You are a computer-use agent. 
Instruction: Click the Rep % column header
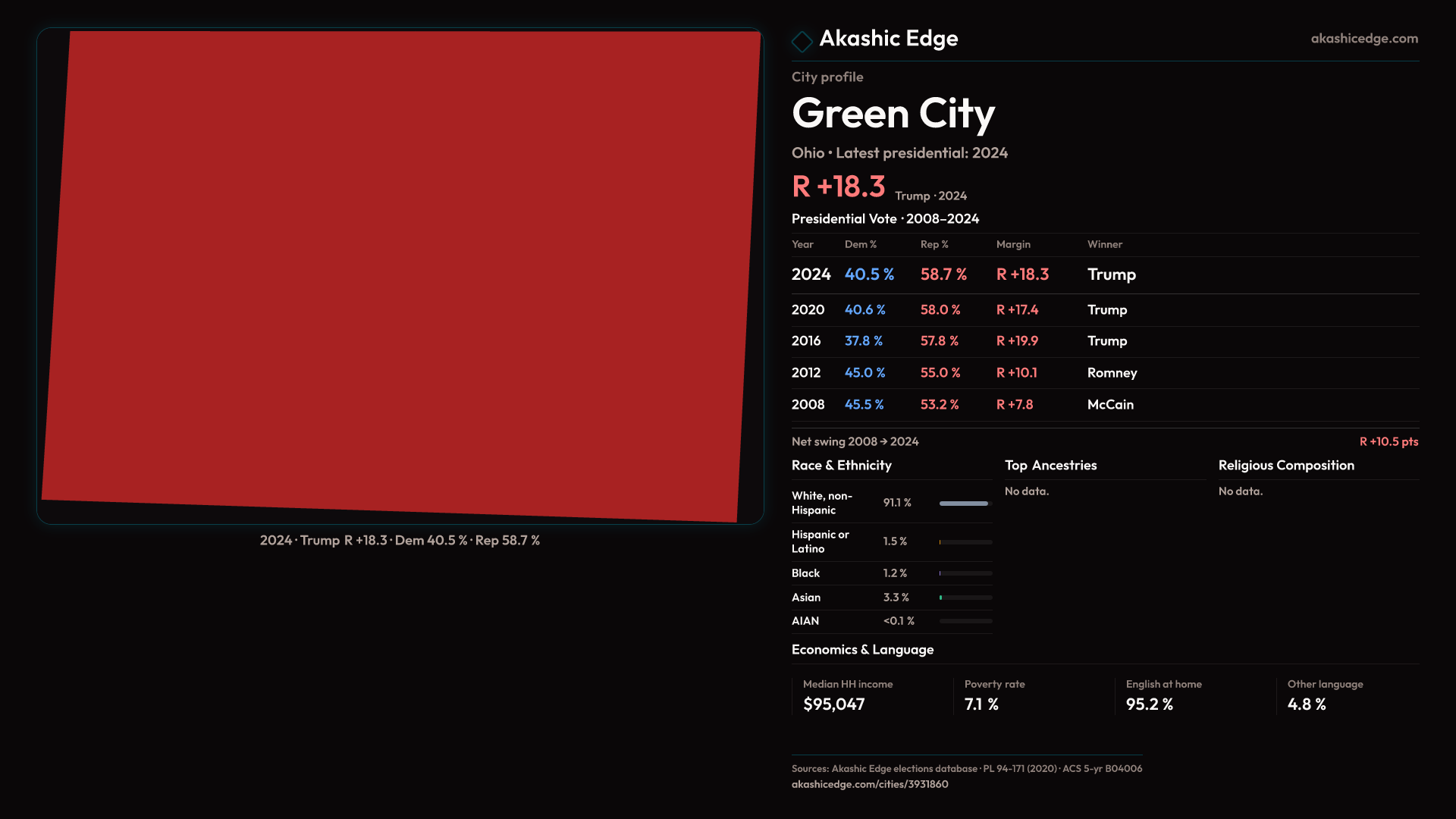point(934,244)
